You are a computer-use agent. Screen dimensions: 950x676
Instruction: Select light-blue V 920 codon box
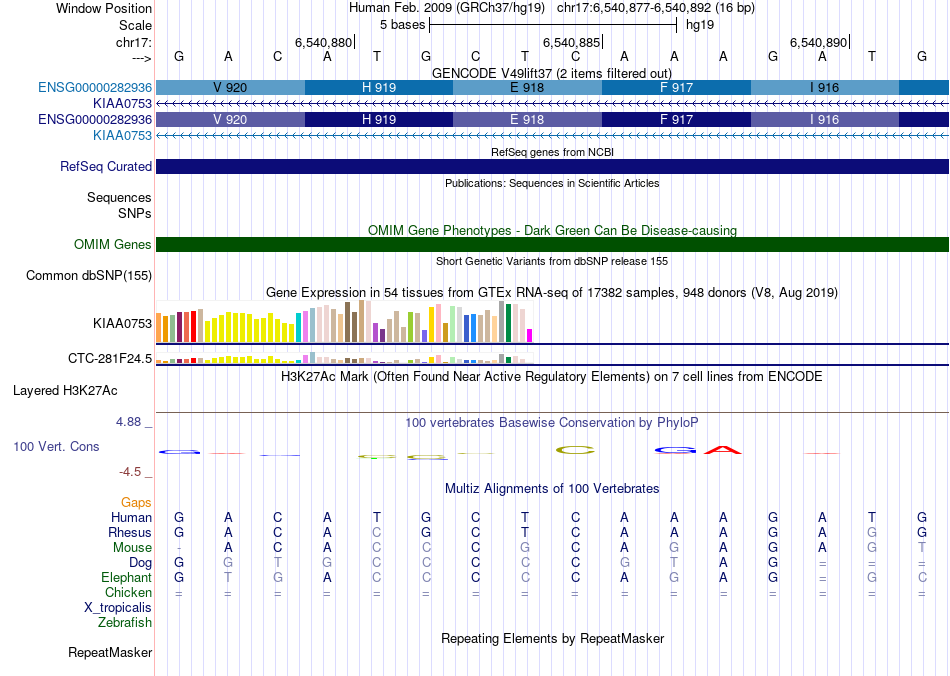click(x=230, y=87)
